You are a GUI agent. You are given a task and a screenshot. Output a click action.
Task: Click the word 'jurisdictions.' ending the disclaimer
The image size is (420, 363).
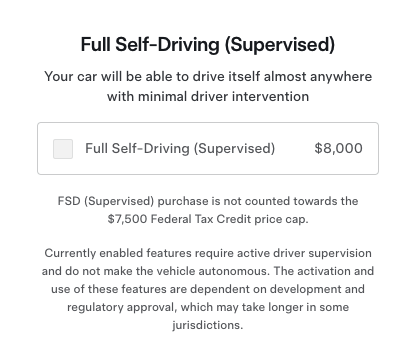coord(208,325)
